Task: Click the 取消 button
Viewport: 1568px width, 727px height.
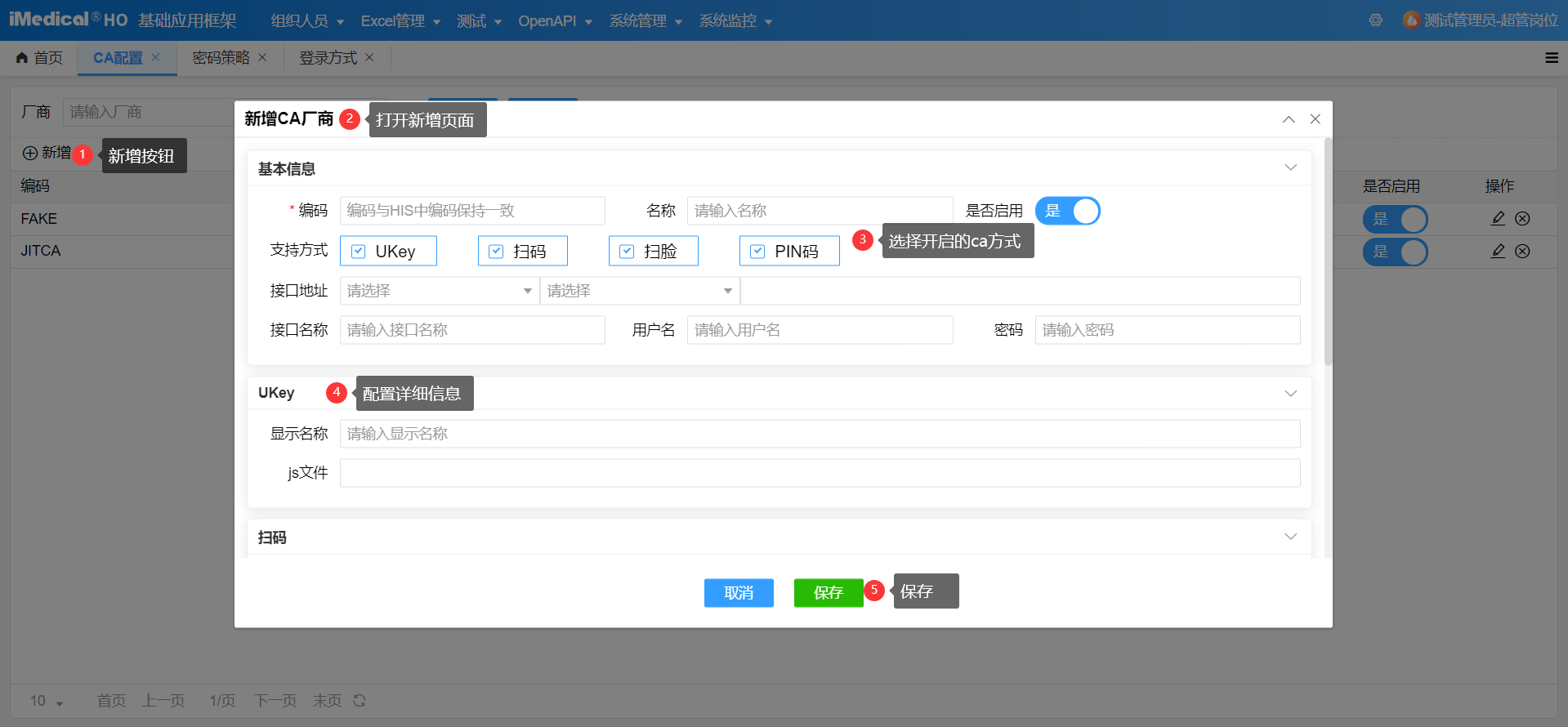Action: tap(739, 593)
